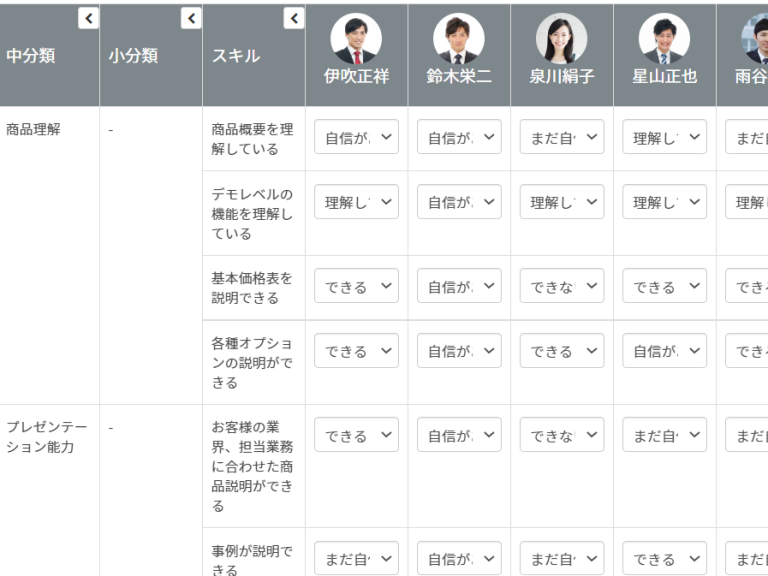Click the 商品理解 category cell
The height and width of the screenshot is (576, 768).
[x=33, y=129]
